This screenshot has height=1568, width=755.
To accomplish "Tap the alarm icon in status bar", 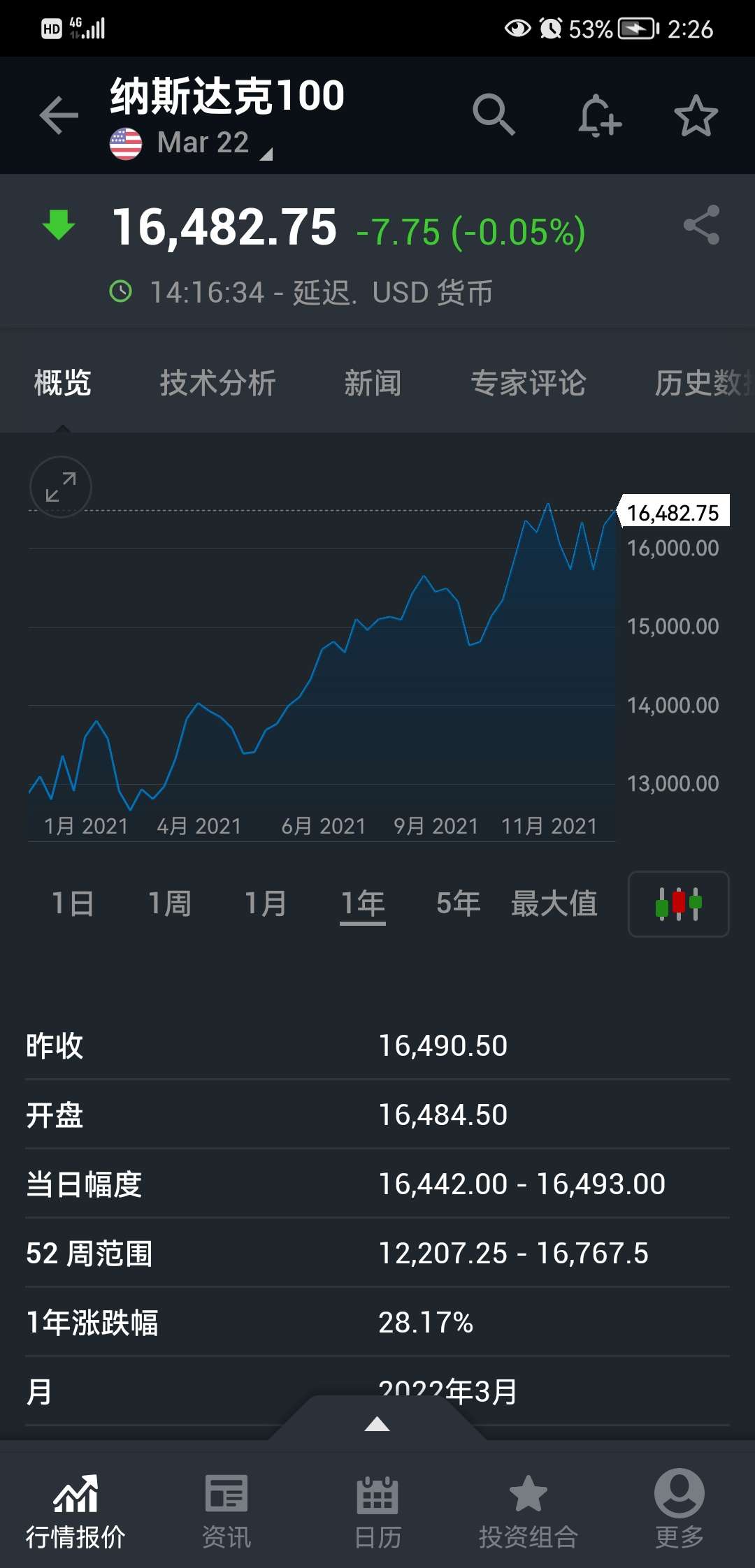I will pos(551,29).
